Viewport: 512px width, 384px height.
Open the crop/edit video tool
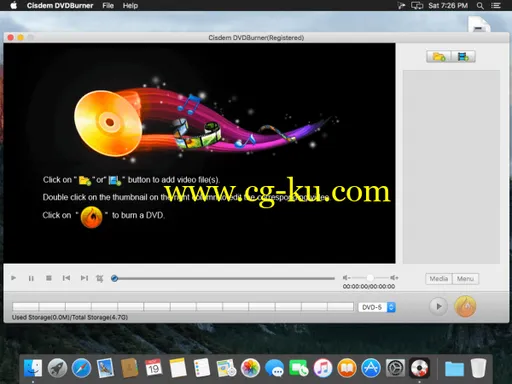pyautogui.click(x=100, y=278)
